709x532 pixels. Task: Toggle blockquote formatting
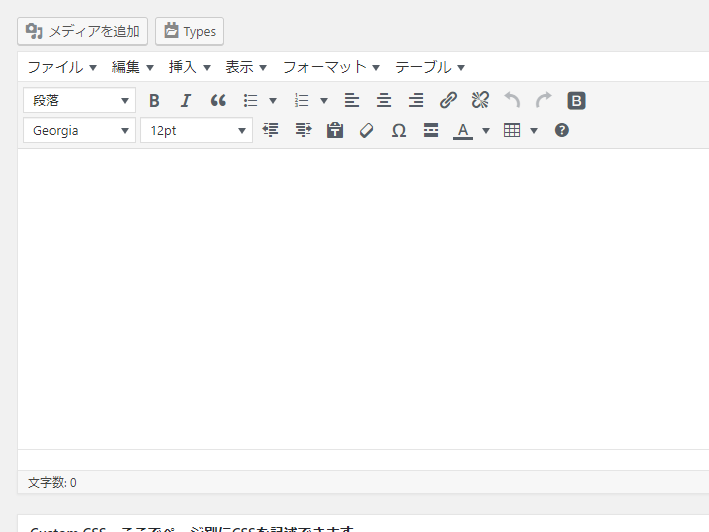218,100
